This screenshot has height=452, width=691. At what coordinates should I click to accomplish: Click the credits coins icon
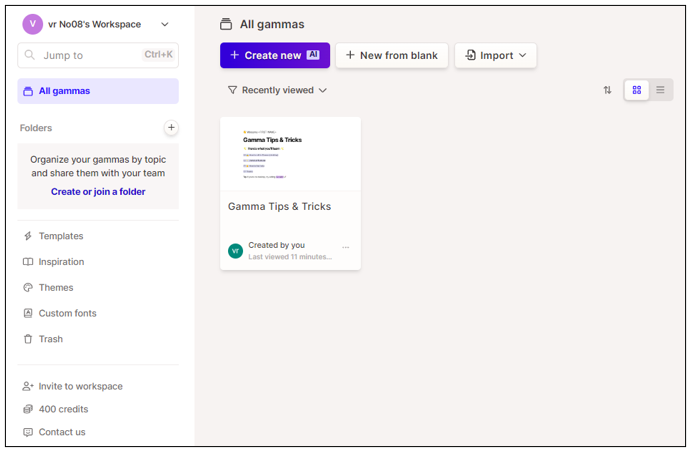(28, 409)
